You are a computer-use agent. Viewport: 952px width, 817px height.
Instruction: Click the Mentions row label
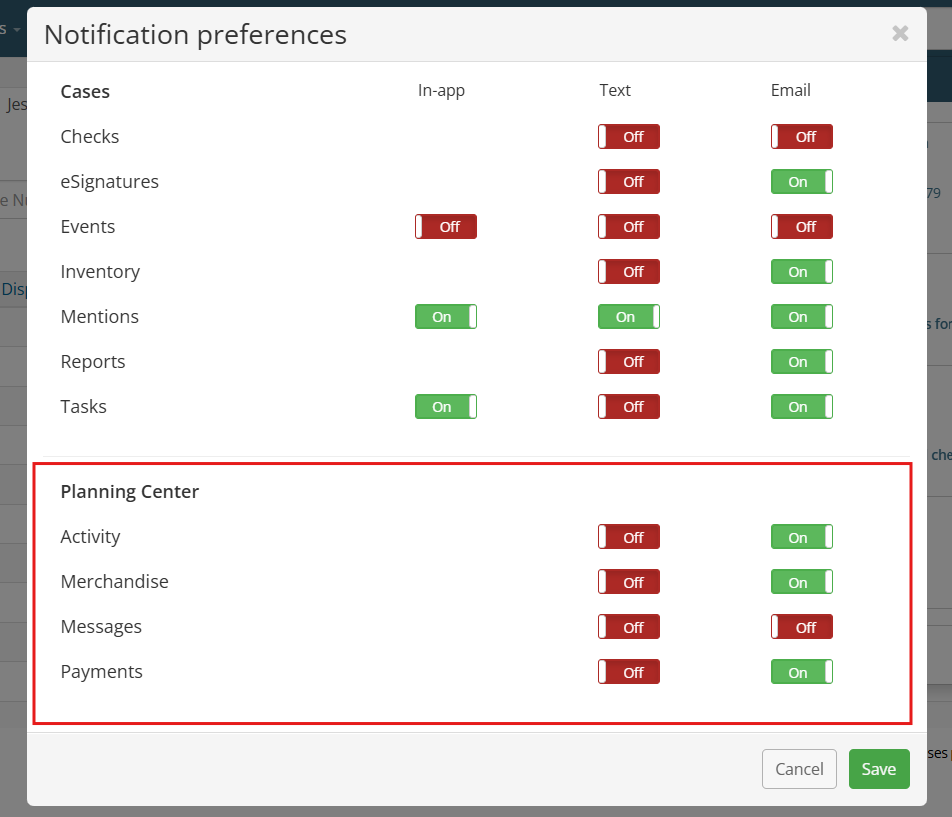(x=100, y=316)
